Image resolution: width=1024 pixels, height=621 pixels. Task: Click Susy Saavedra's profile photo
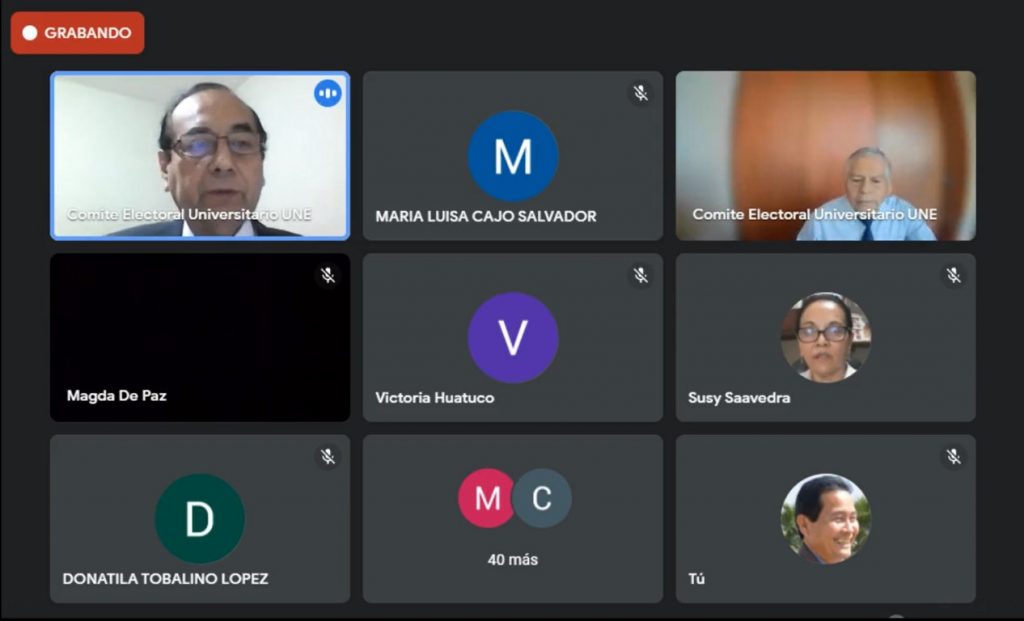pos(825,337)
